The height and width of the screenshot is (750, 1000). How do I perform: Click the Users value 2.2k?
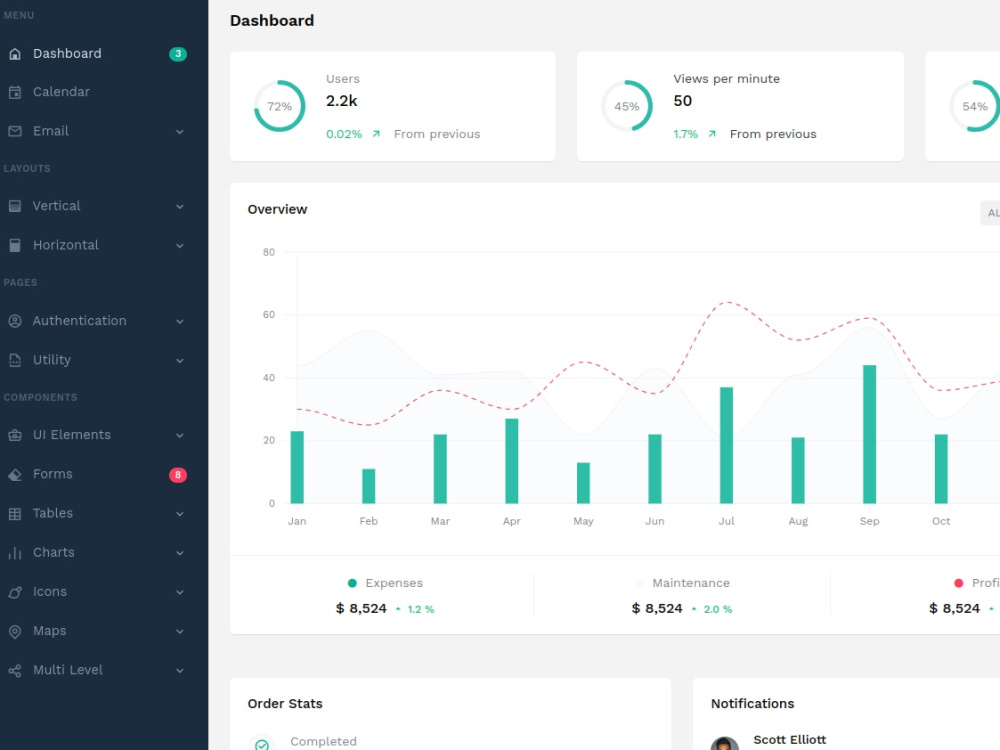coord(342,101)
